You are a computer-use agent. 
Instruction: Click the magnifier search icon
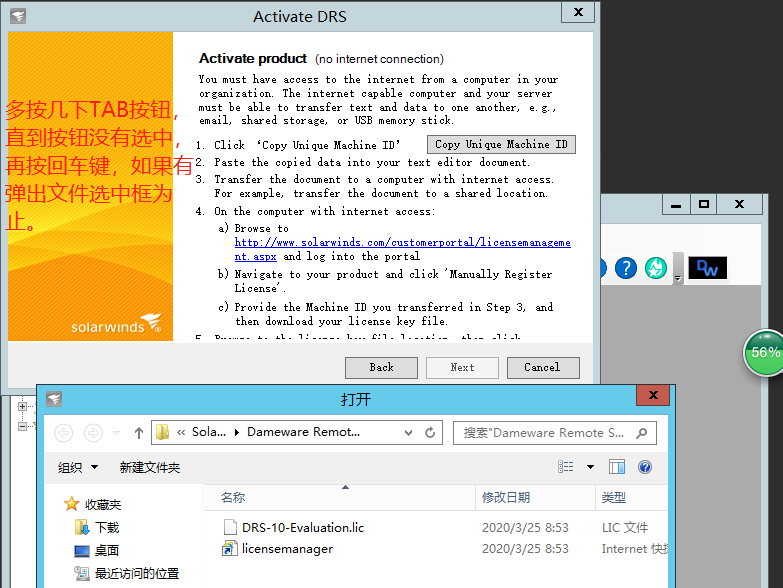[x=642, y=433]
